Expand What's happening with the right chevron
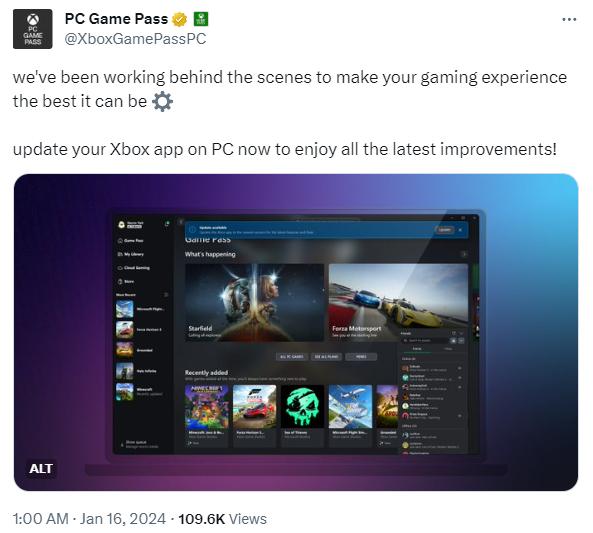The width and height of the screenshot is (593, 533). click(x=464, y=254)
